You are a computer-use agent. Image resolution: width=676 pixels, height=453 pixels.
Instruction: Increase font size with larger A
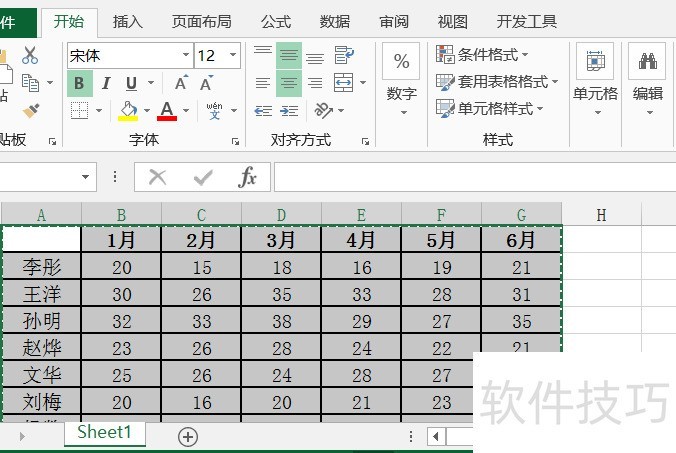pos(181,83)
